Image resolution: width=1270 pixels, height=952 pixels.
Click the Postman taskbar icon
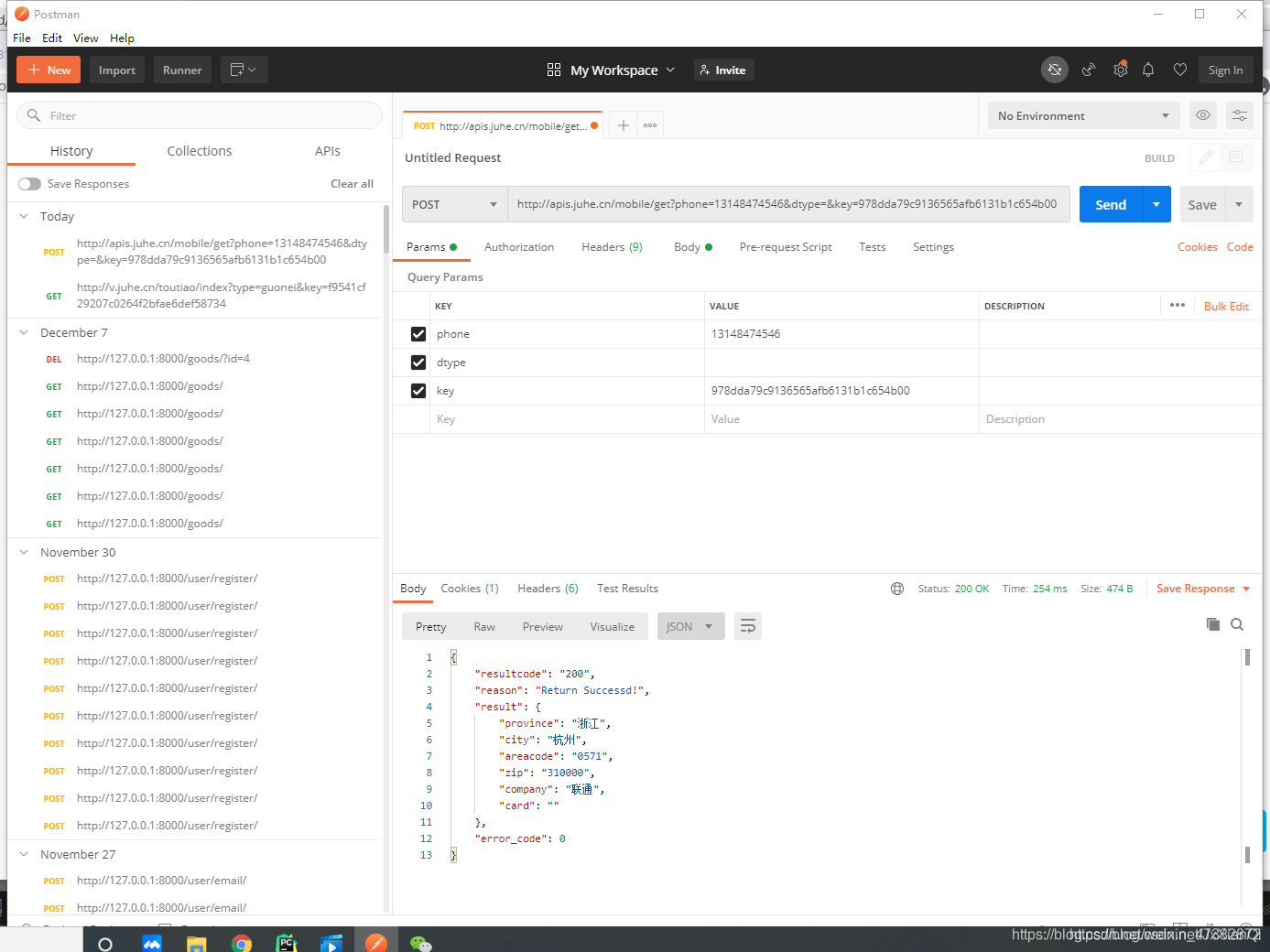coord(375,943)
